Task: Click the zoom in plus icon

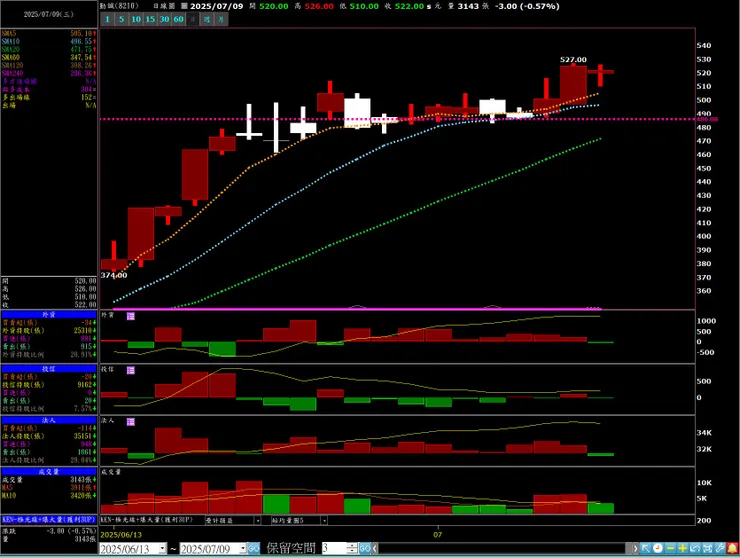Action: click(x=682, y=549)
